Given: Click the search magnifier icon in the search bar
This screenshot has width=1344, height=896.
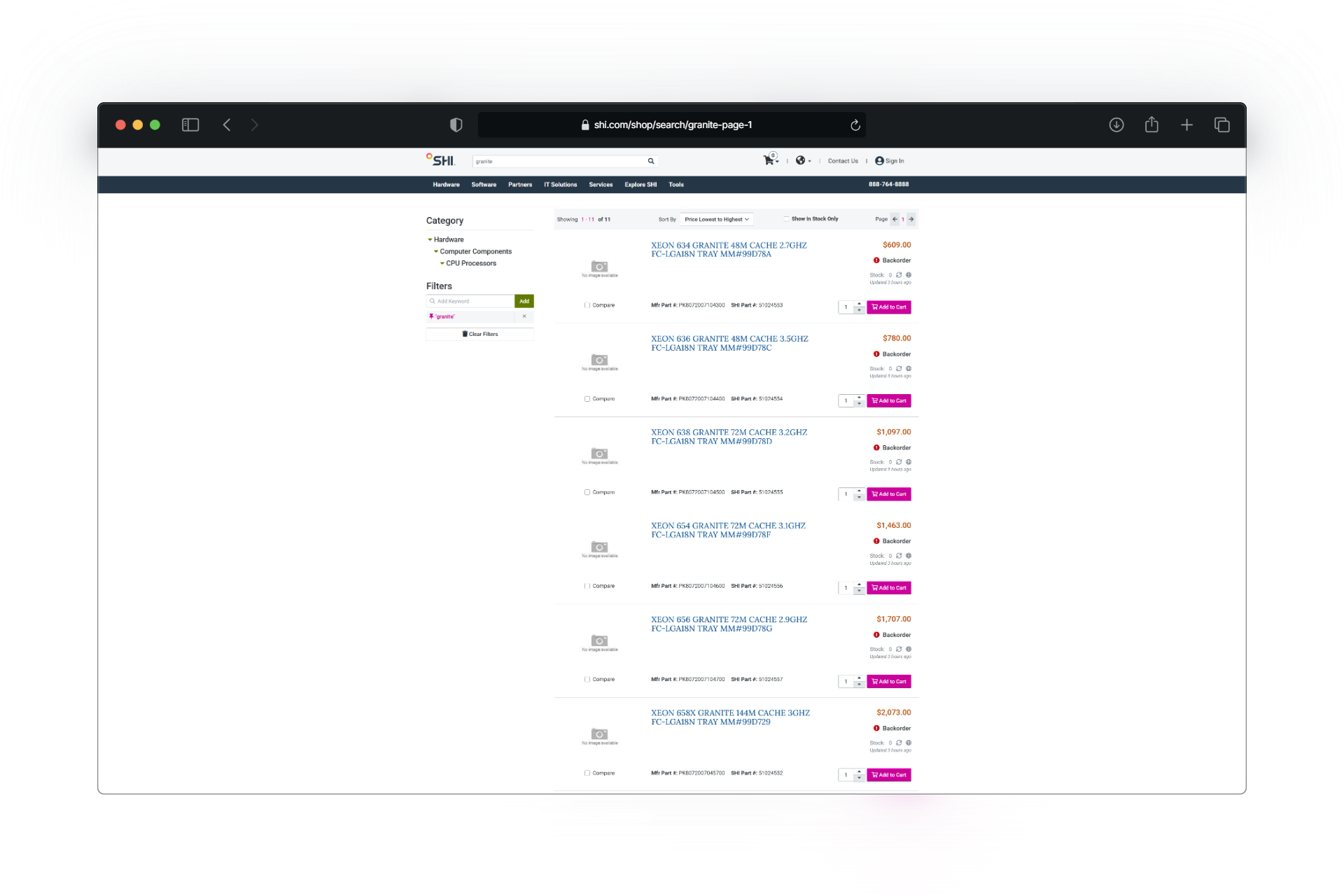Looking at the screenshot, I should (x=650, y=161).
